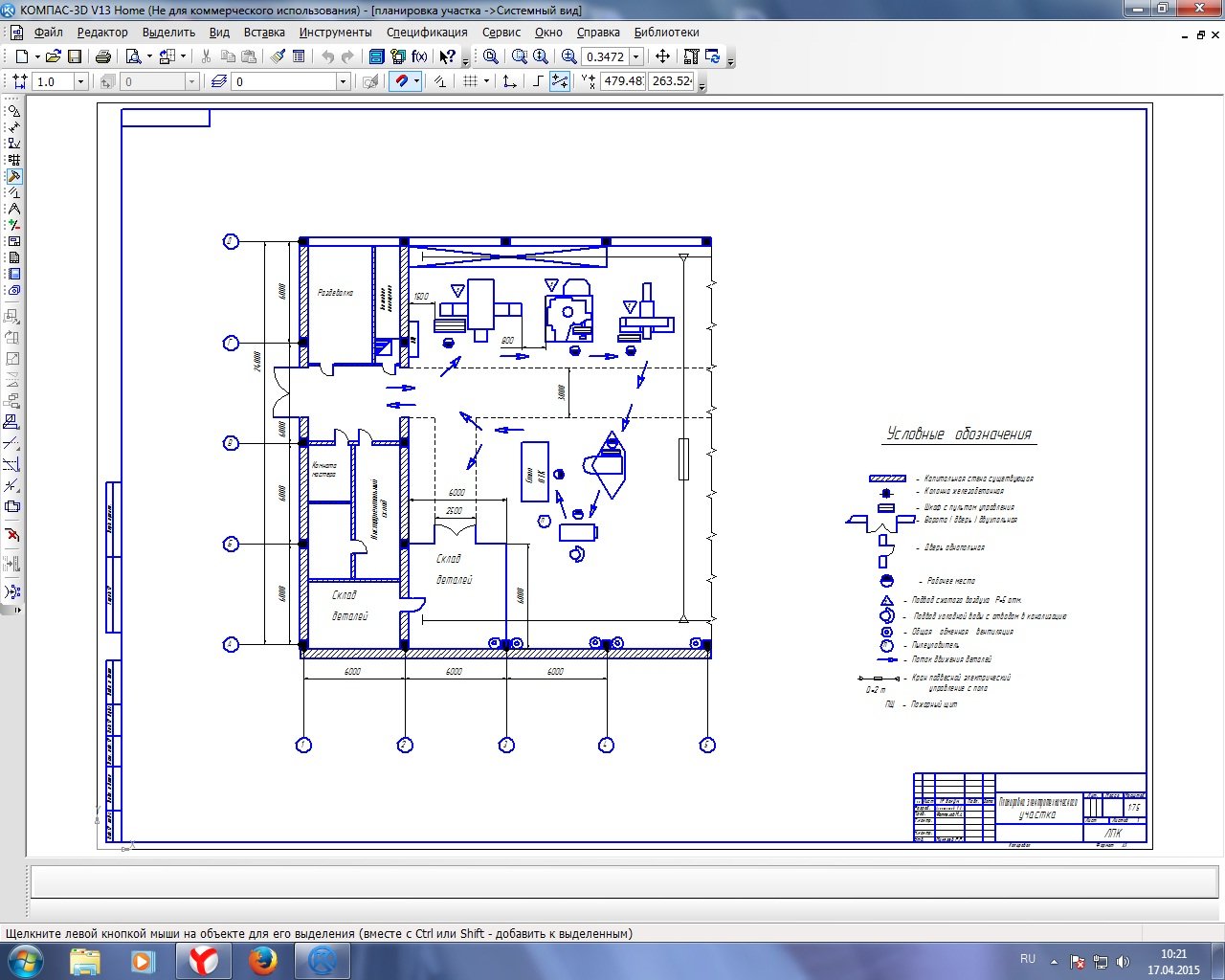Open Firefox from the Windows taskbar
Screen dimensions: 1225x980
pos(263,960)
